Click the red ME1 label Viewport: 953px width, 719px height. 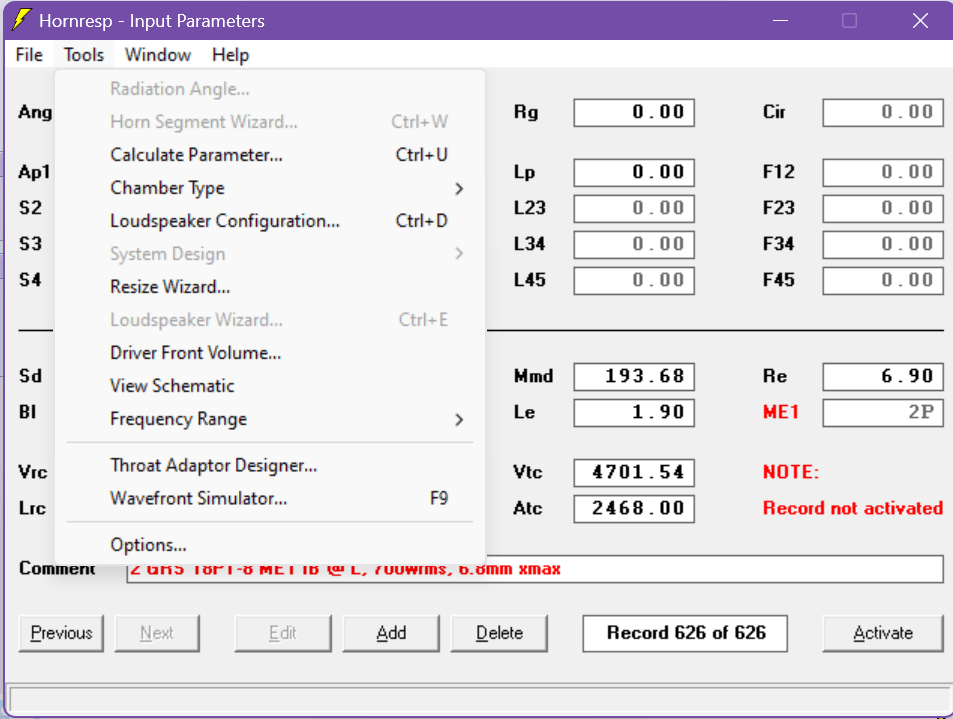click(x=780, y=412)
